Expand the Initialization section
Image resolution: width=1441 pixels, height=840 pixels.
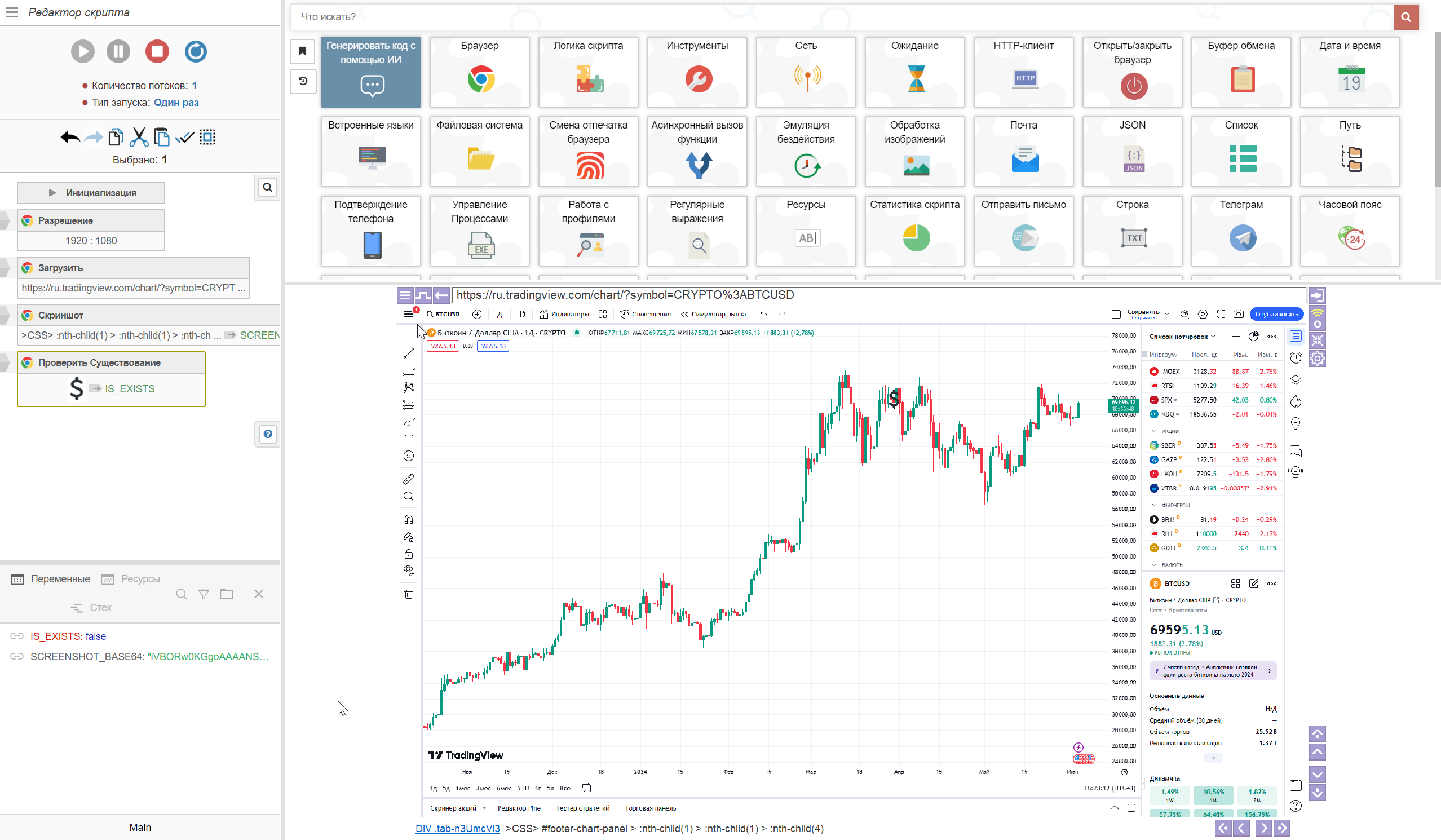click(91, 193)
